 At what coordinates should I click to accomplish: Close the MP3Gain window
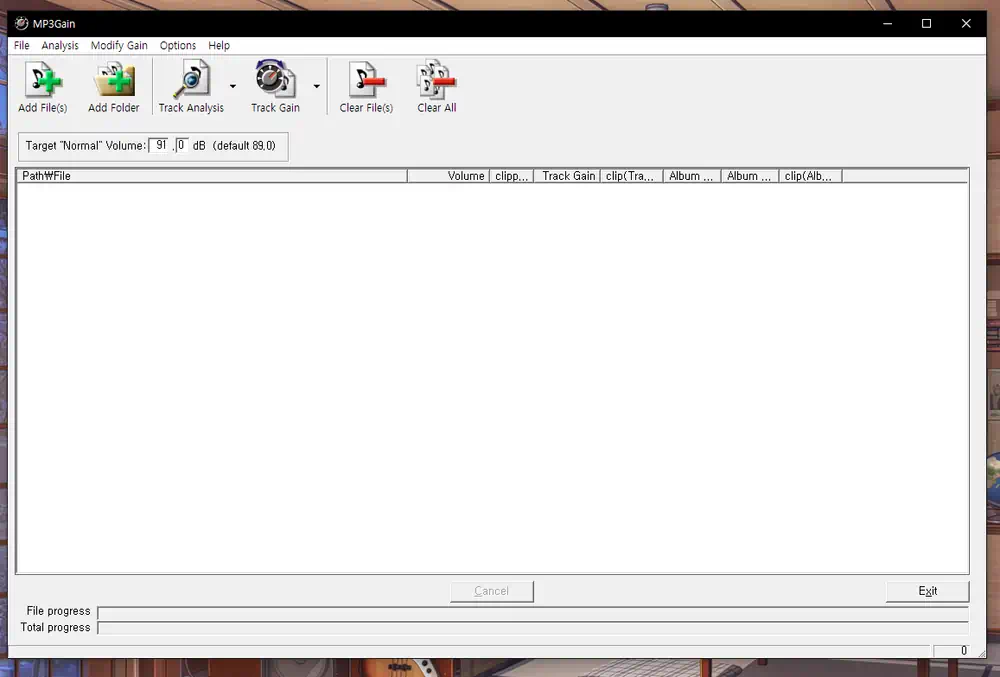coord(966,24)
